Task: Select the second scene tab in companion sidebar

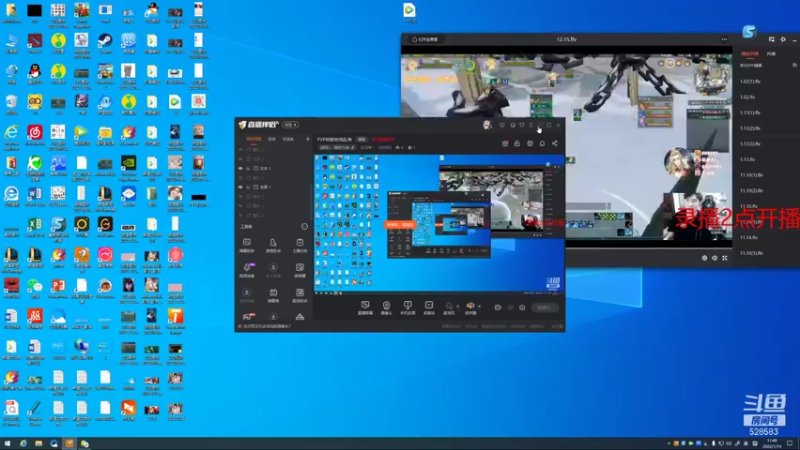Action: pos(272,139)
